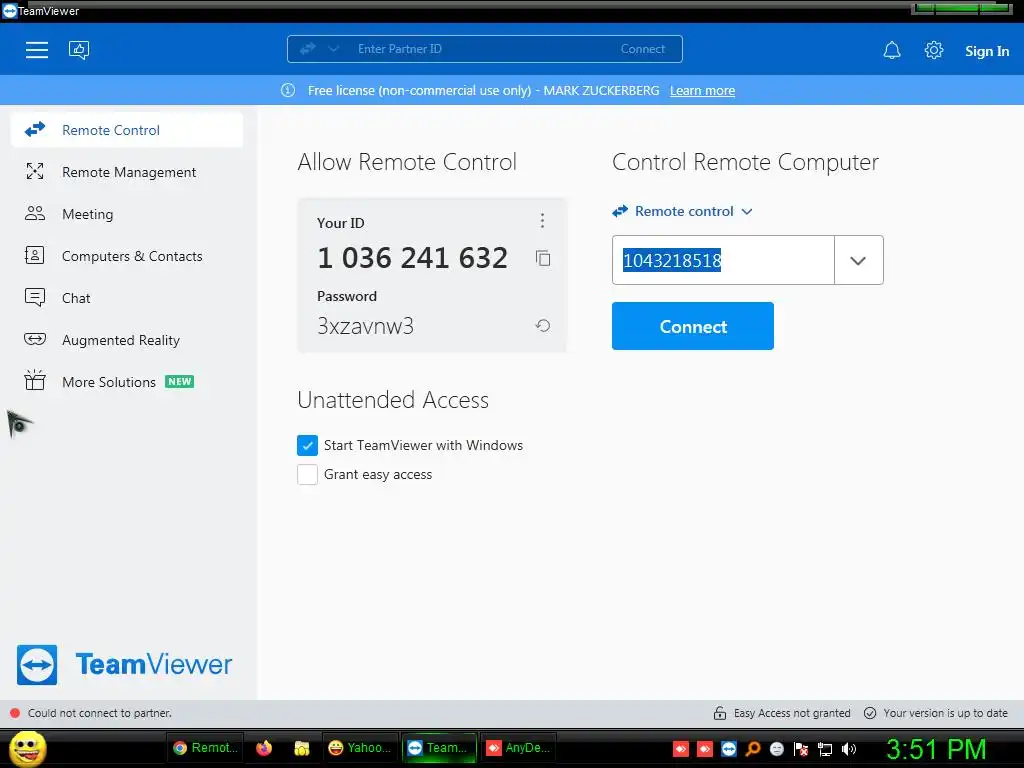This screenshot has width=1024, height=768.
Task: Click the Augmented Reality headset icon
Action: [35, 339]
